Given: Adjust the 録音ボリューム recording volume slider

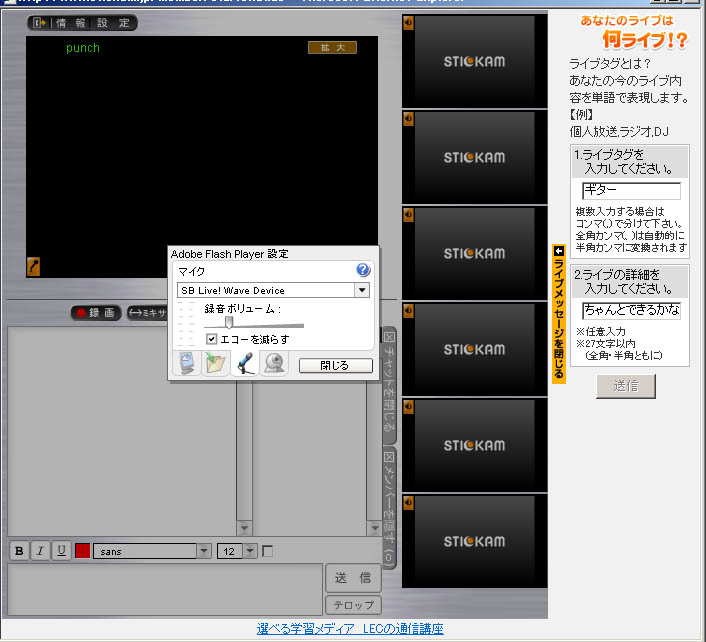Looking at the screenshot, I should 229,322.
